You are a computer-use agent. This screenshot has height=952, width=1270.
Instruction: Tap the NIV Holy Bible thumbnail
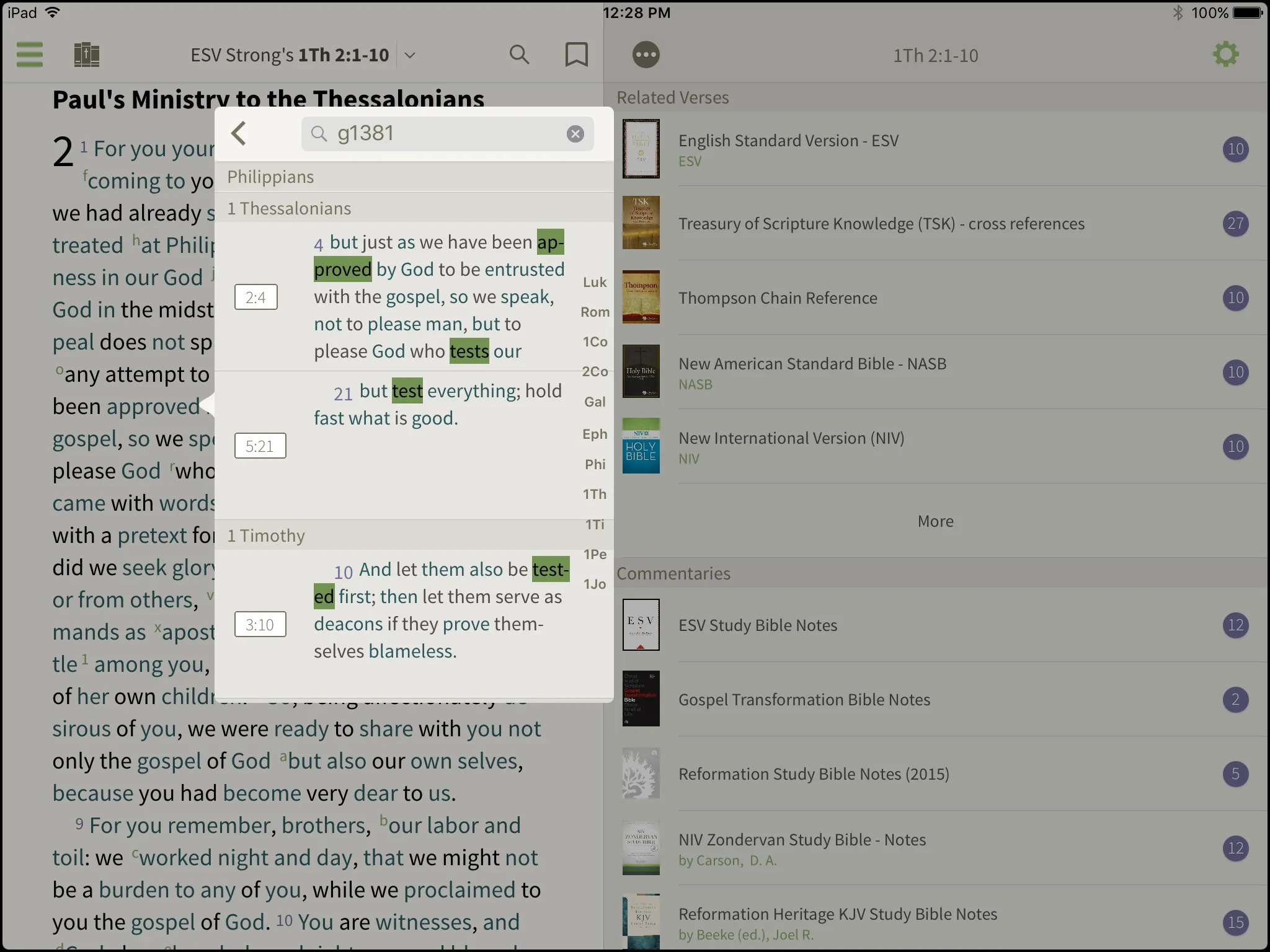pos(641,446)
